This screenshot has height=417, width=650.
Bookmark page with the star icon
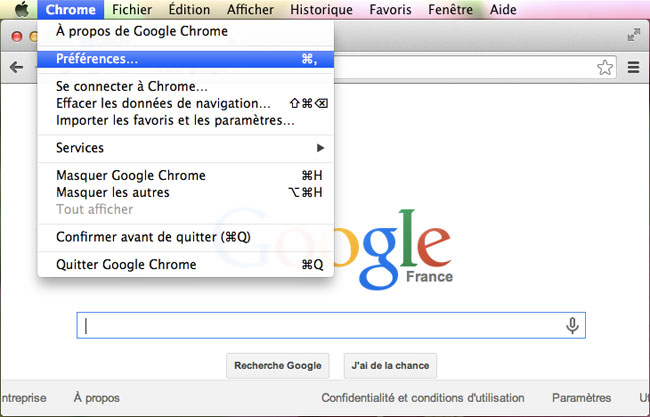[x=605, y=67]
